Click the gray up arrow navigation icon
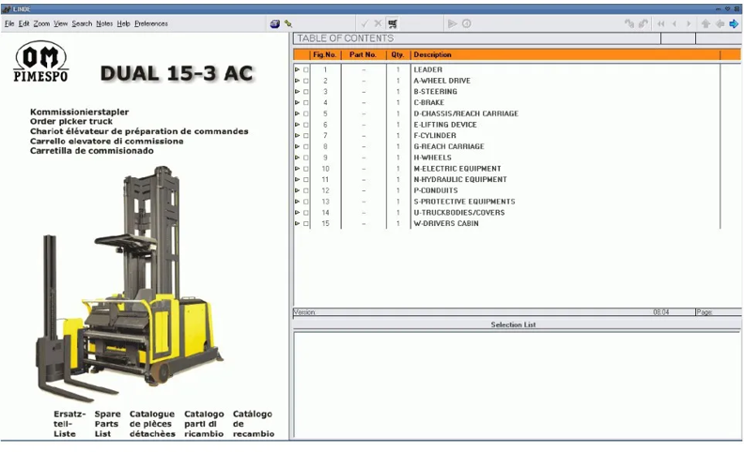This screenshot has height=452, width=744. [x=706, y=24]
